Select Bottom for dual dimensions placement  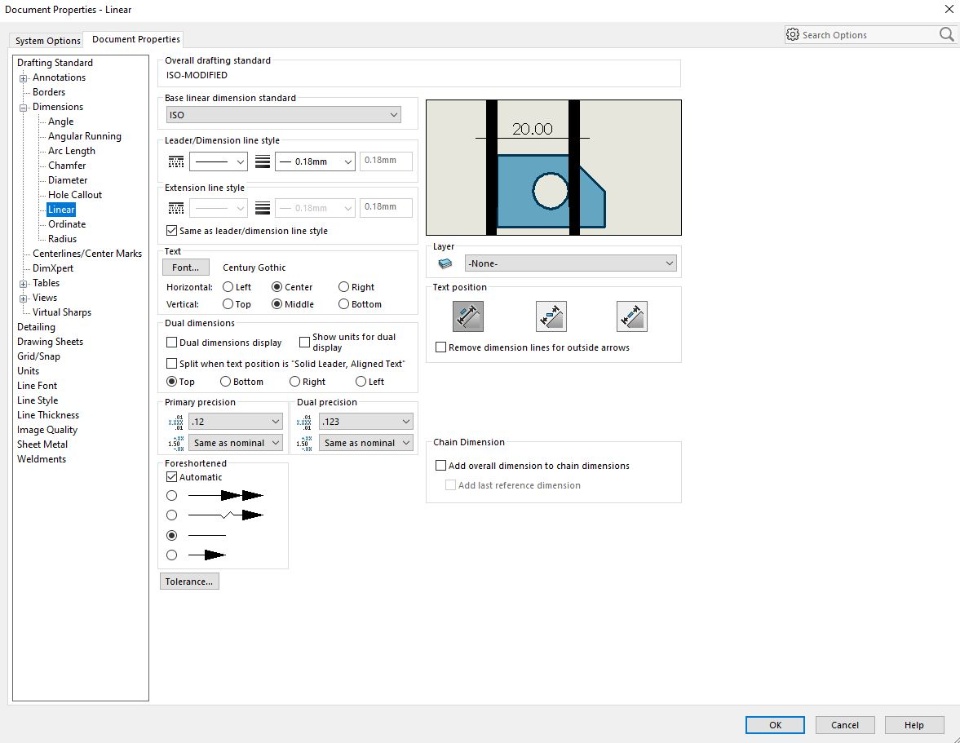[225, 382]
